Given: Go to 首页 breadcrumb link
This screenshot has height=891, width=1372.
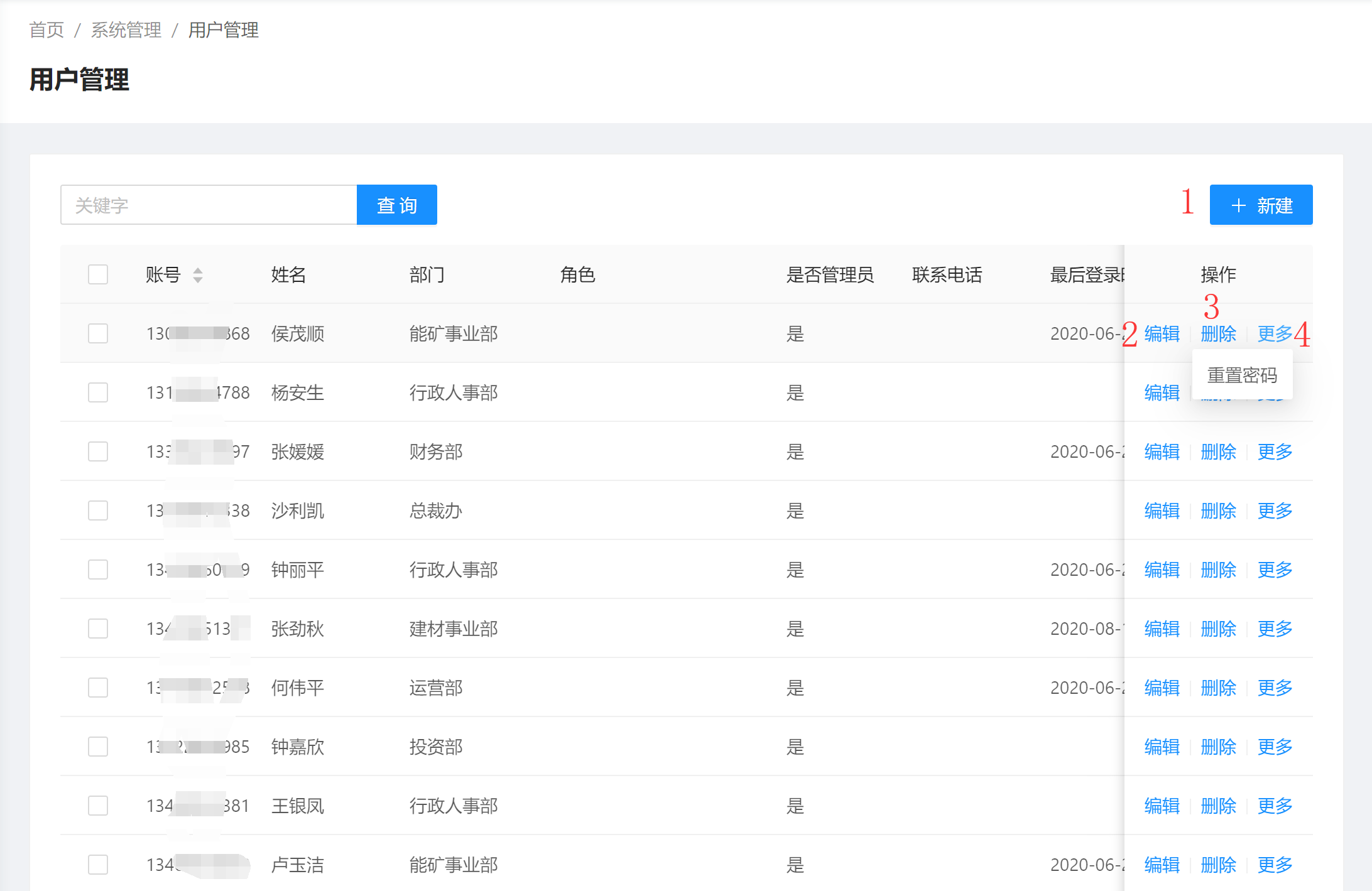Looking at the screenshot, I should point(46,30).
